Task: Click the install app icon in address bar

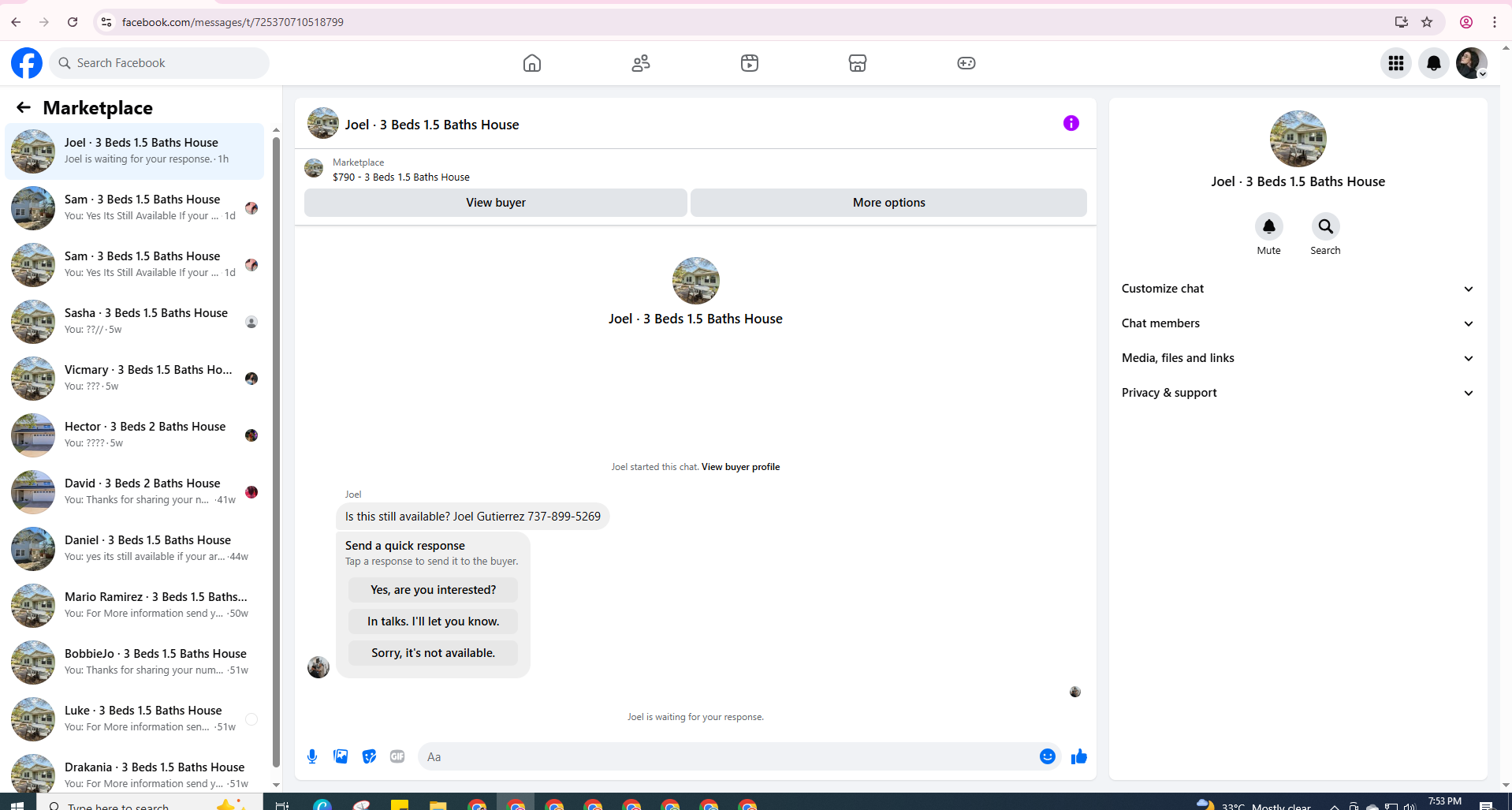Action: coord(1402,22)
